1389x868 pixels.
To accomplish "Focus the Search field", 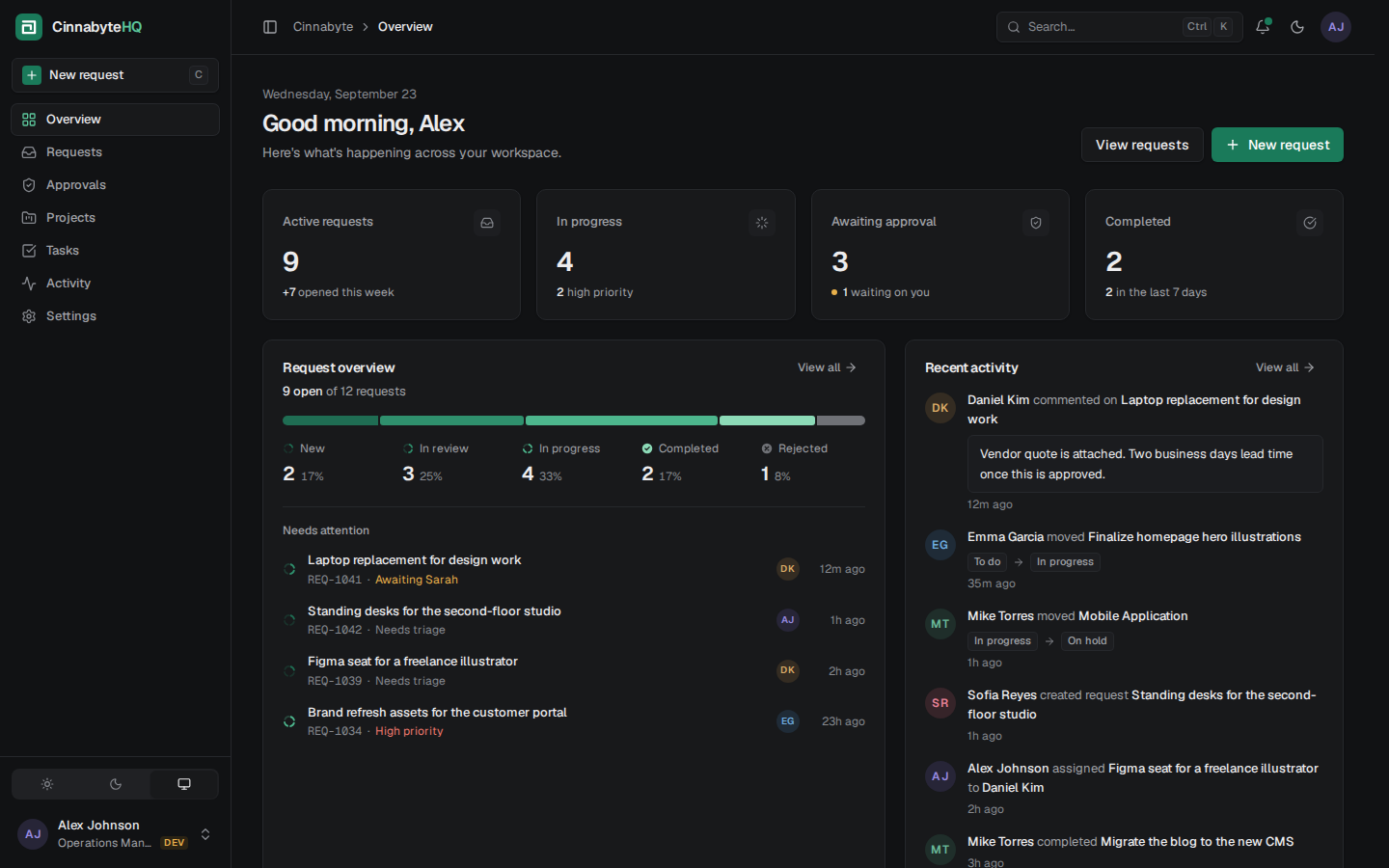I will coord(1119,27).
